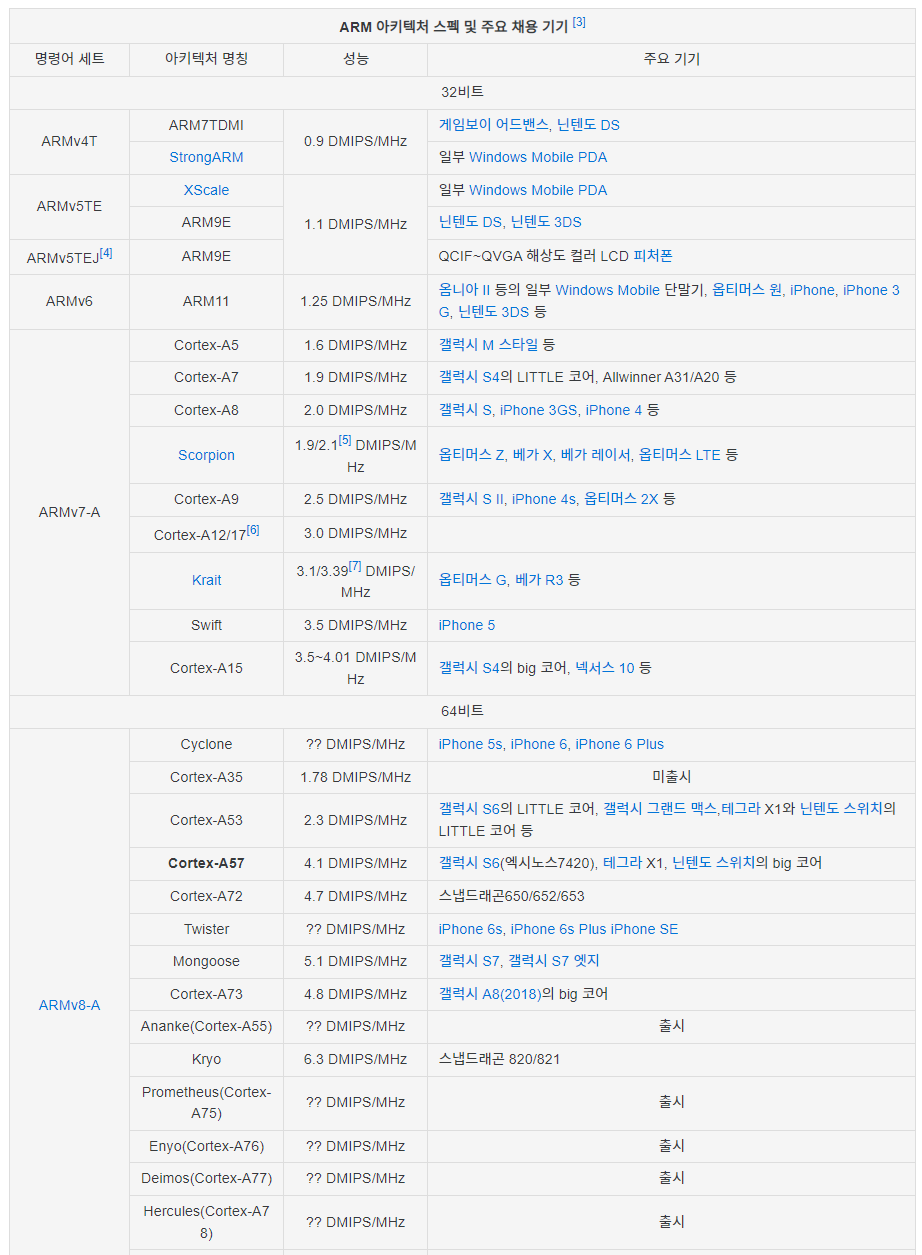Open the 옴니아 II link
This screenshot has height=1255, width=922.
pos(465,290)
